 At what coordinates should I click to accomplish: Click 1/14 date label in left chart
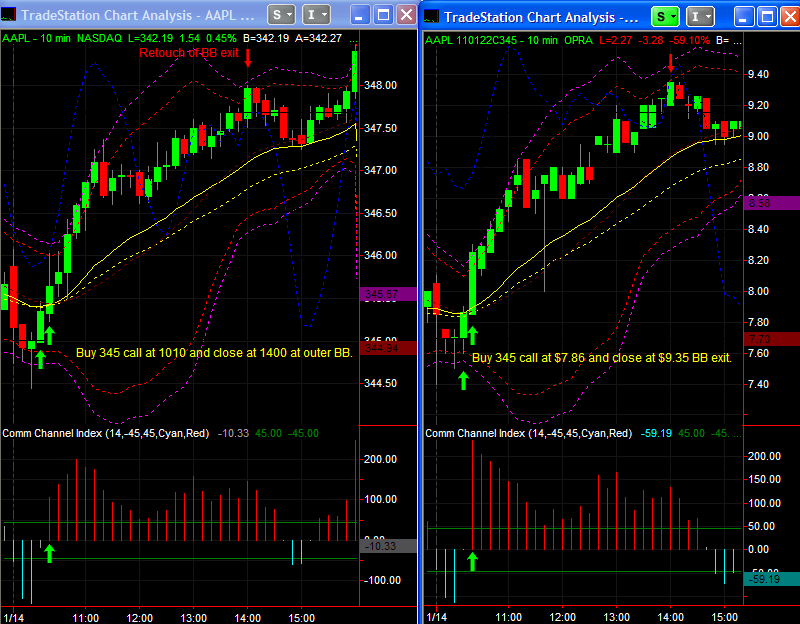[x=13, y=618]
